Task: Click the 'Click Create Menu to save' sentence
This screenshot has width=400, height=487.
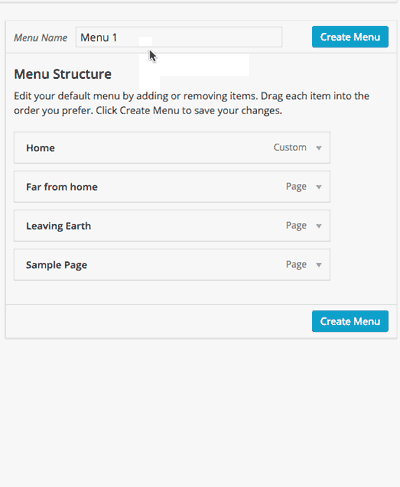Action: pos(189,110)
